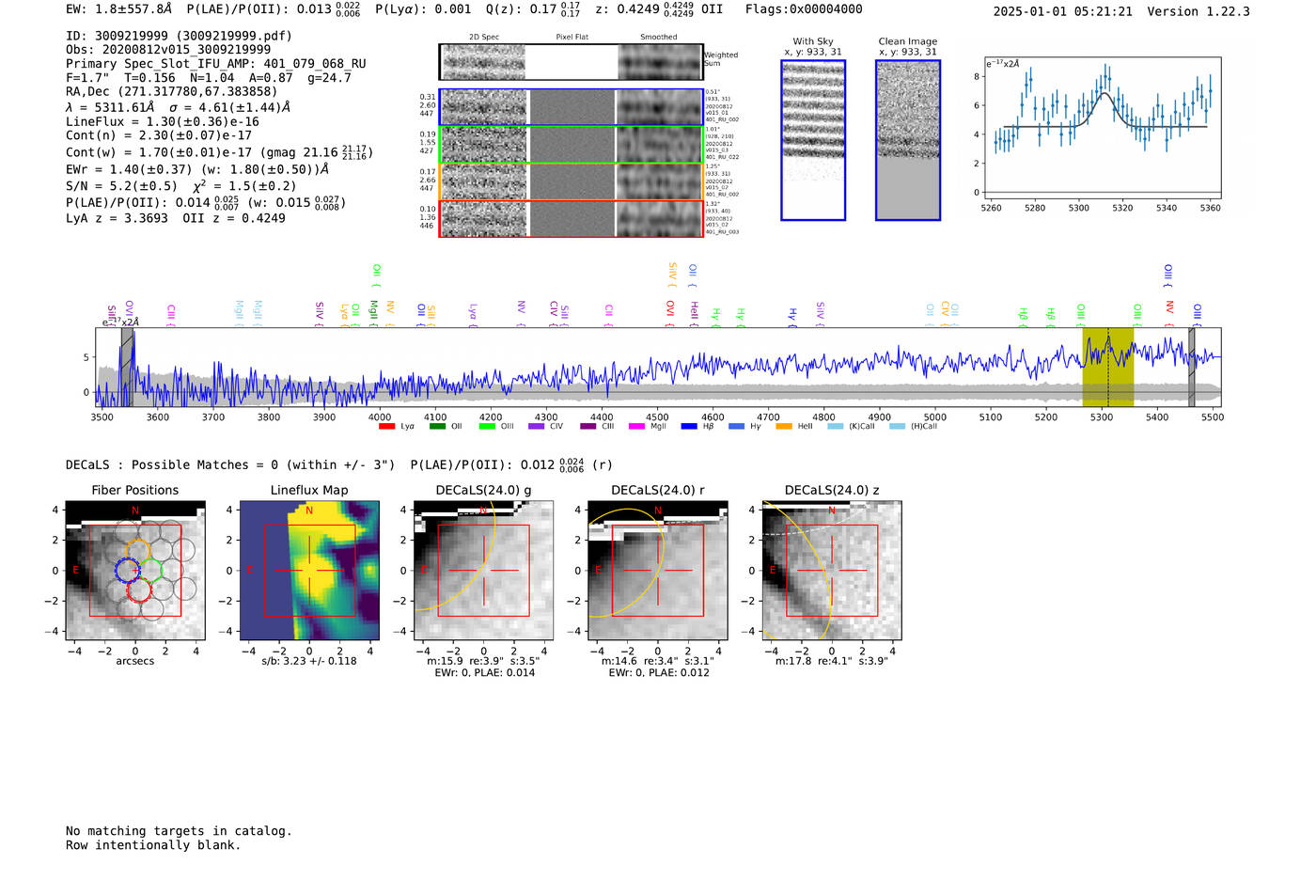1316x896 pixels.
Task: Select the (H)CaII legend swatch
Action: pos(897,427)
